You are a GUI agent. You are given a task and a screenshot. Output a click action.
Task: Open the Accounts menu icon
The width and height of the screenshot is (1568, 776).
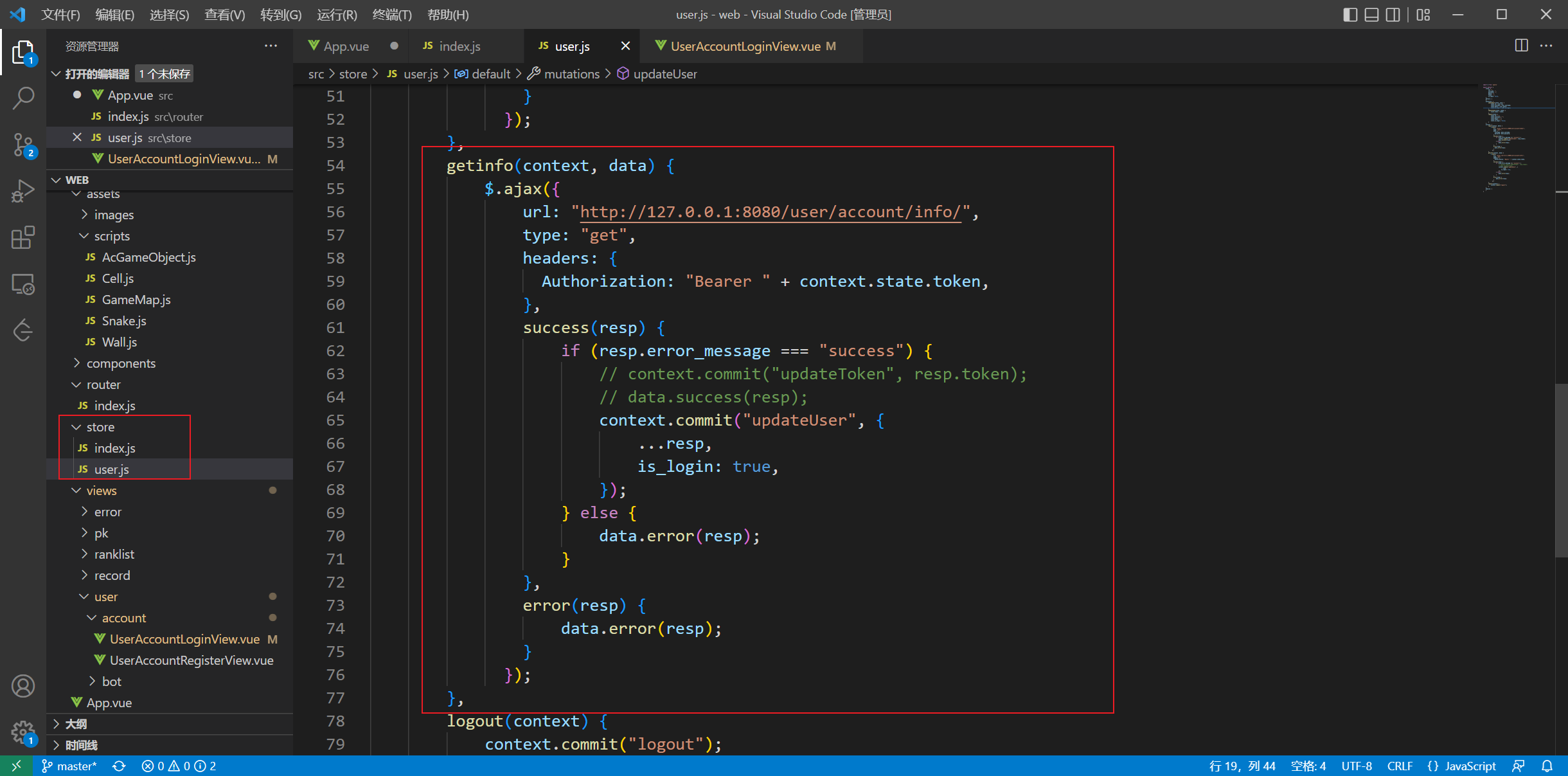click(x=23, y=686)
